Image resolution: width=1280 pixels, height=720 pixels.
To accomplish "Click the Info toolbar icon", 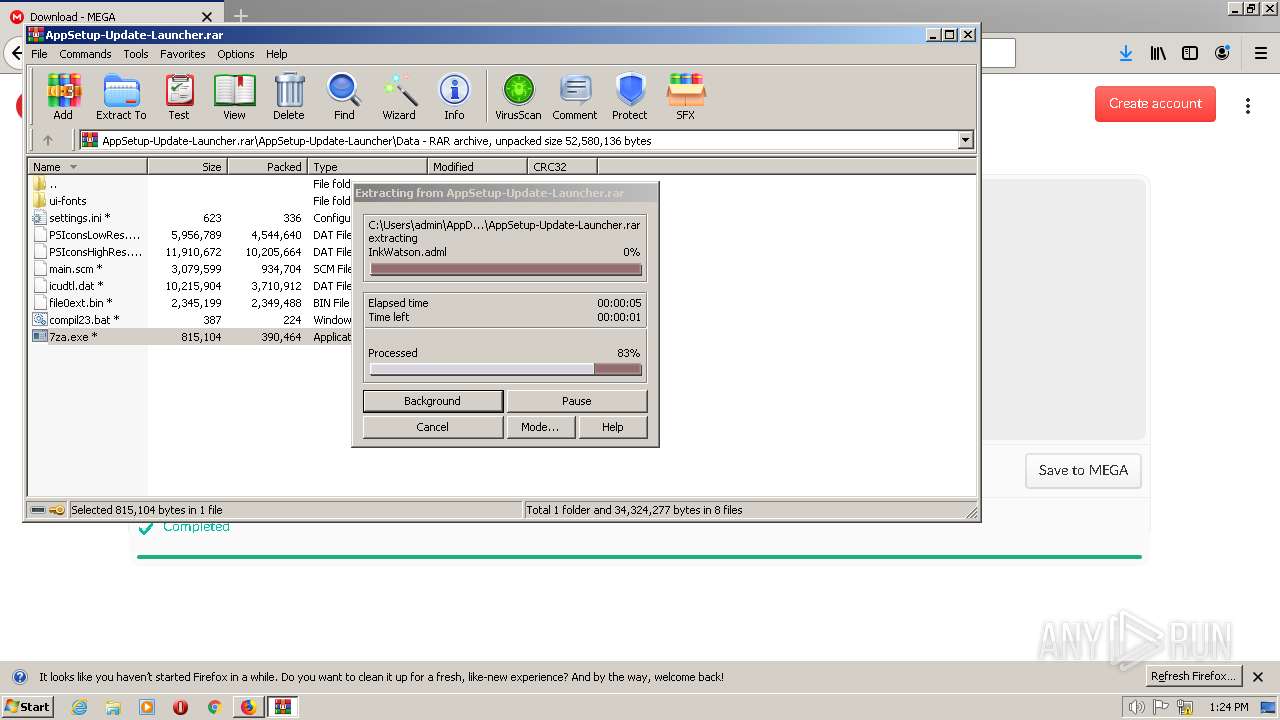I will pyautogui.click(x=454, y=97).
